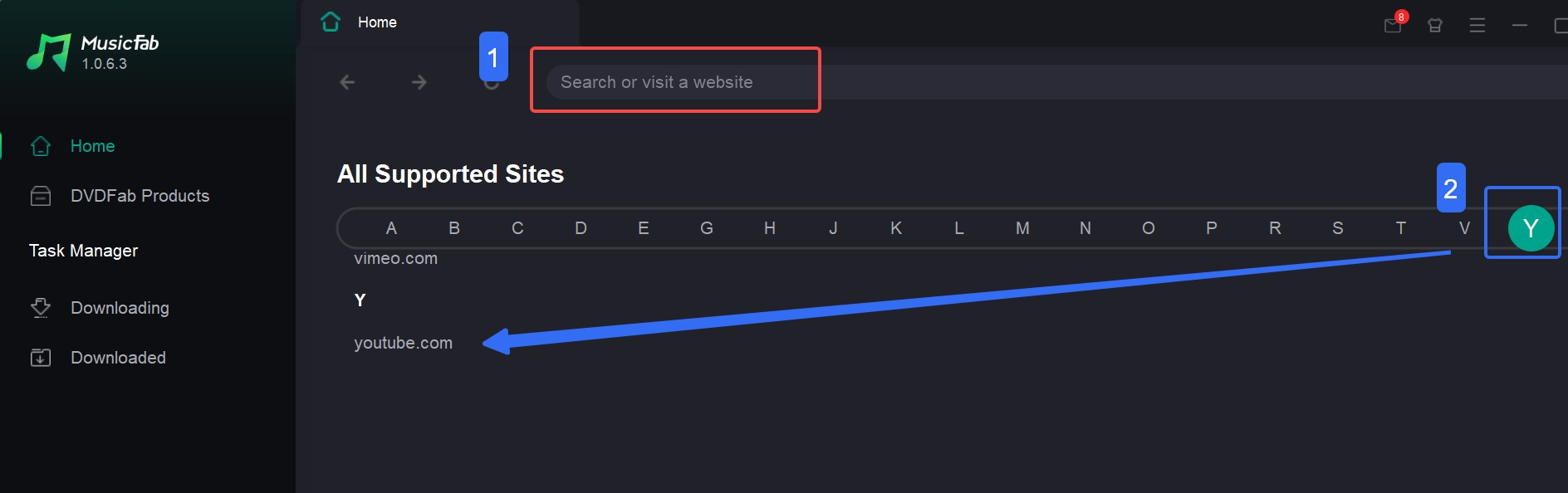Select letter Y in the site index
Screen dimensions: 1568x493
[1532, 227]
